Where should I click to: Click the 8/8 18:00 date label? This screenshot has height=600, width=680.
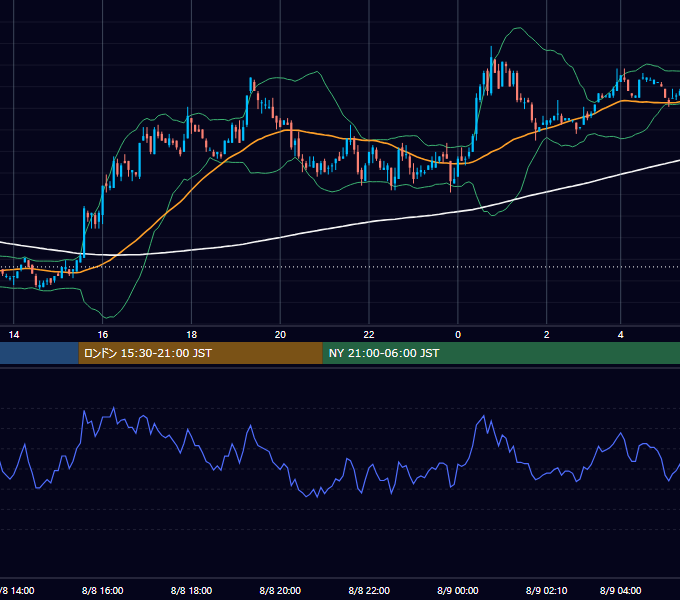(191, 590)
